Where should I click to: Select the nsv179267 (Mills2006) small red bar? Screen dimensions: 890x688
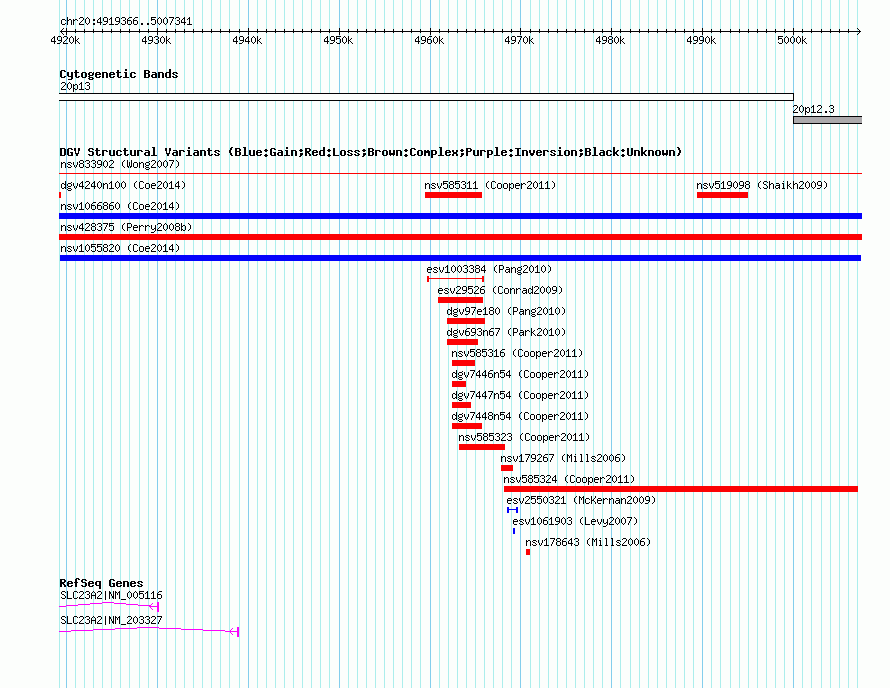click(507, 468)
